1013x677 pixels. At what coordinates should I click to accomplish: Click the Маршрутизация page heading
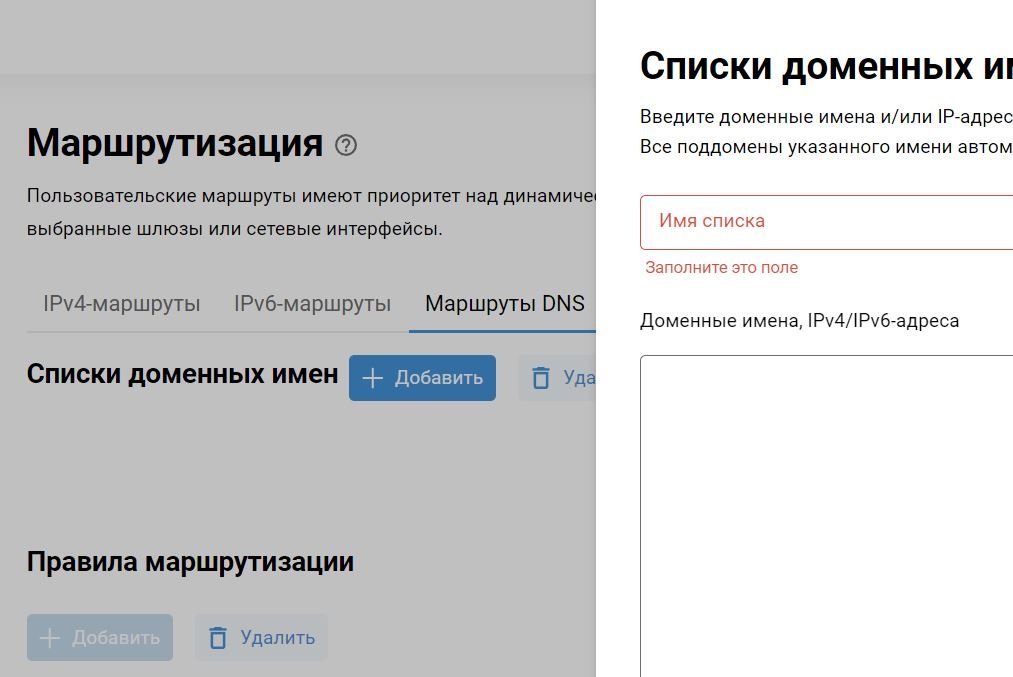[x=174, y=144]
